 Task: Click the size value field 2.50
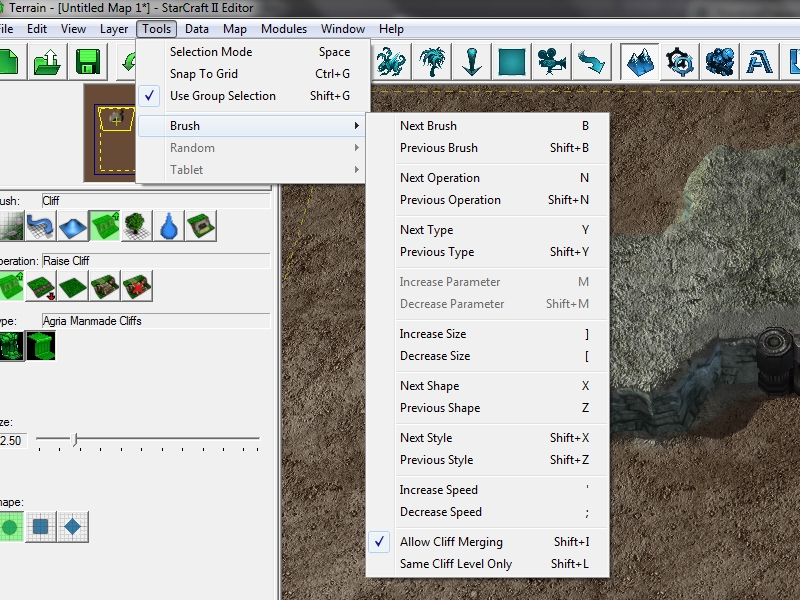coord(13,441)
